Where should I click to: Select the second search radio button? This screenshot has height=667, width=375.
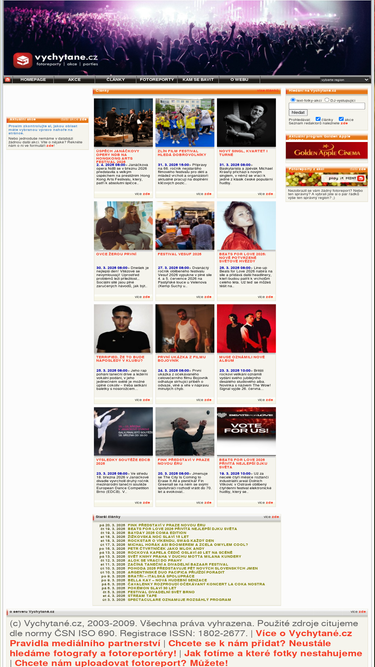327,100
